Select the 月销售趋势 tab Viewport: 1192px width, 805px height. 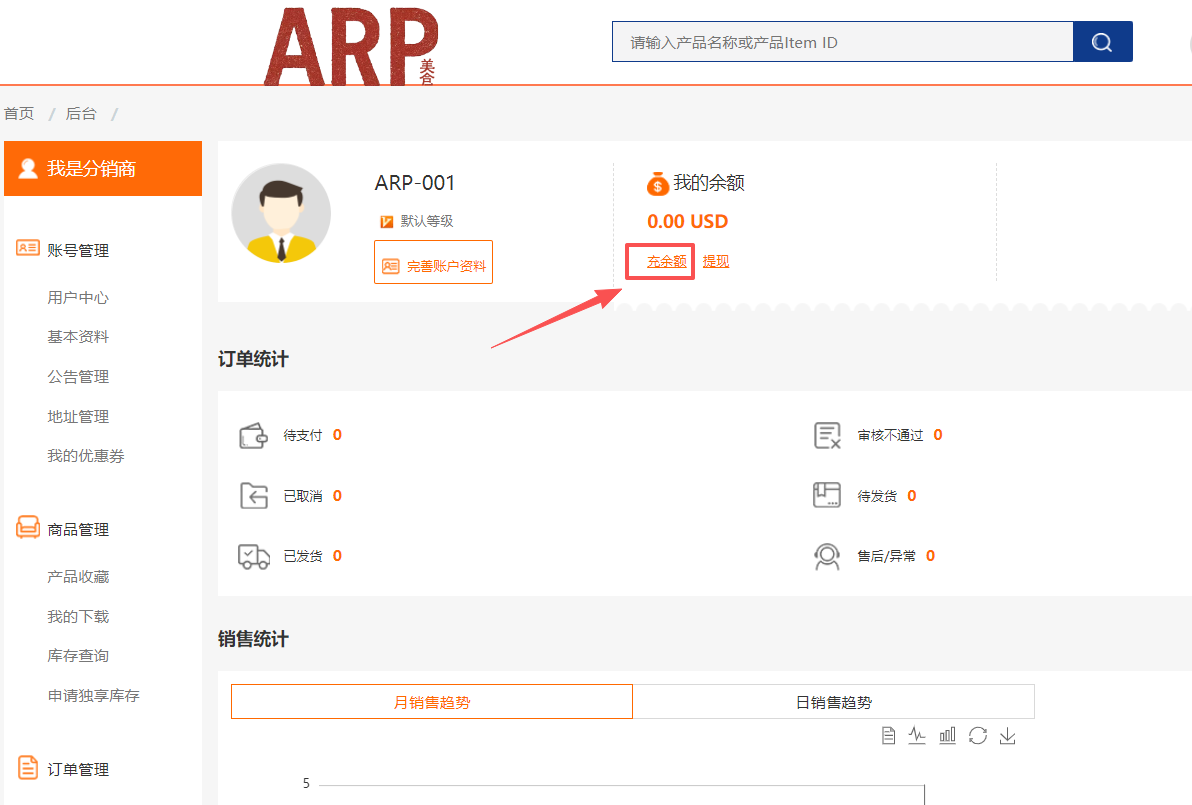tap(432, 702)
